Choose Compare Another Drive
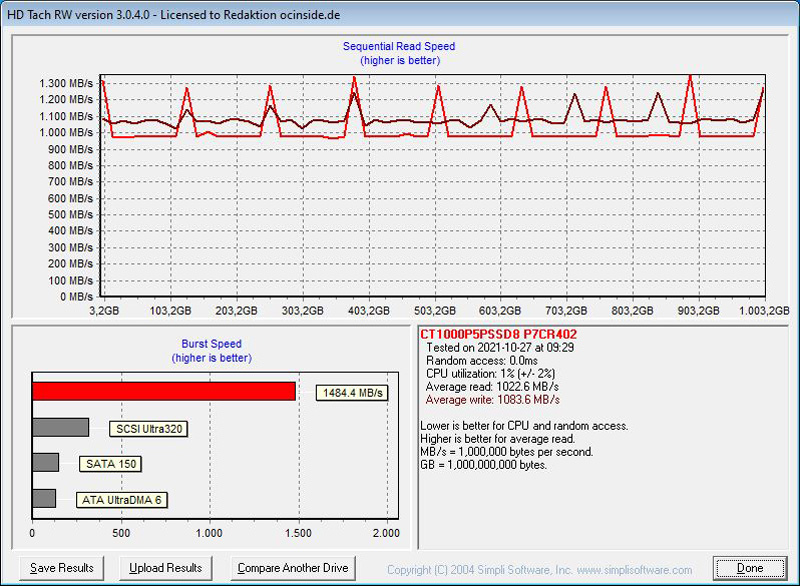800x586 pixels. [x=293, y=568]
